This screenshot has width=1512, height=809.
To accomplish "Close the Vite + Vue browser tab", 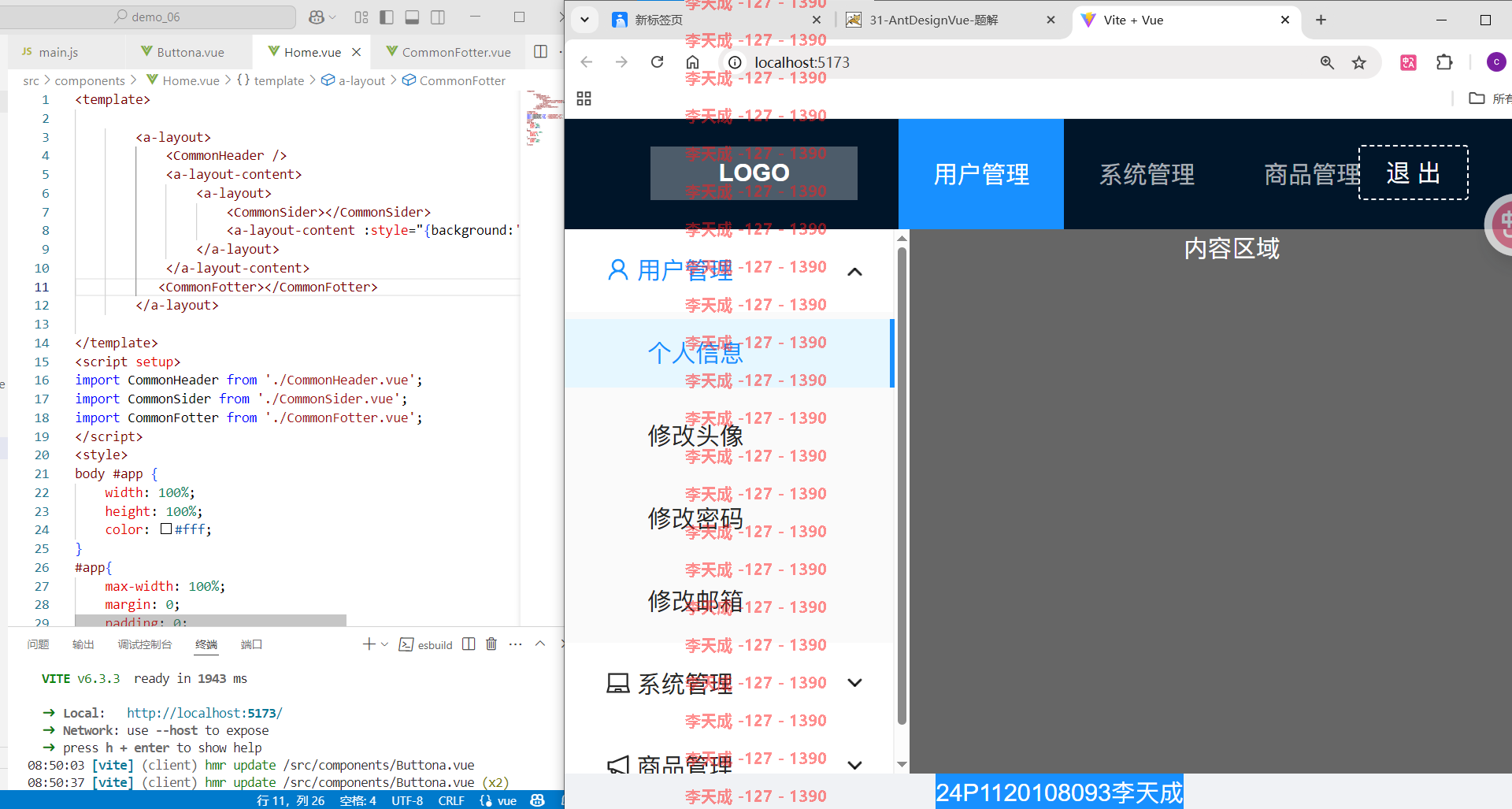I will coord(1285,20).
